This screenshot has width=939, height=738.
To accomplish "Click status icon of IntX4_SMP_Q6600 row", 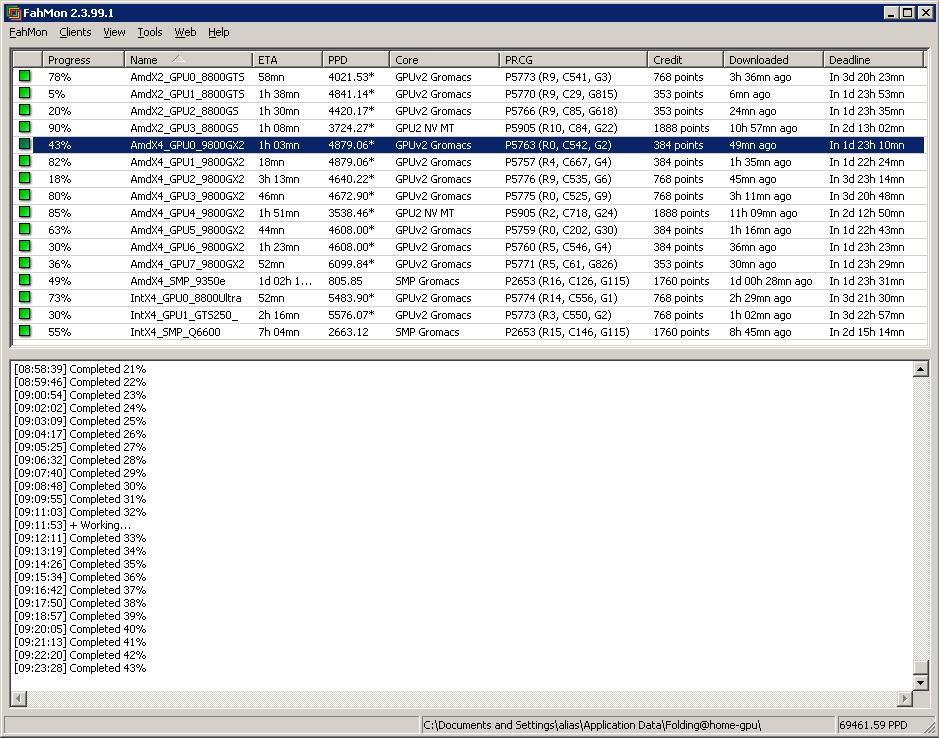I will pyautogui.click(x=25, y=331).
